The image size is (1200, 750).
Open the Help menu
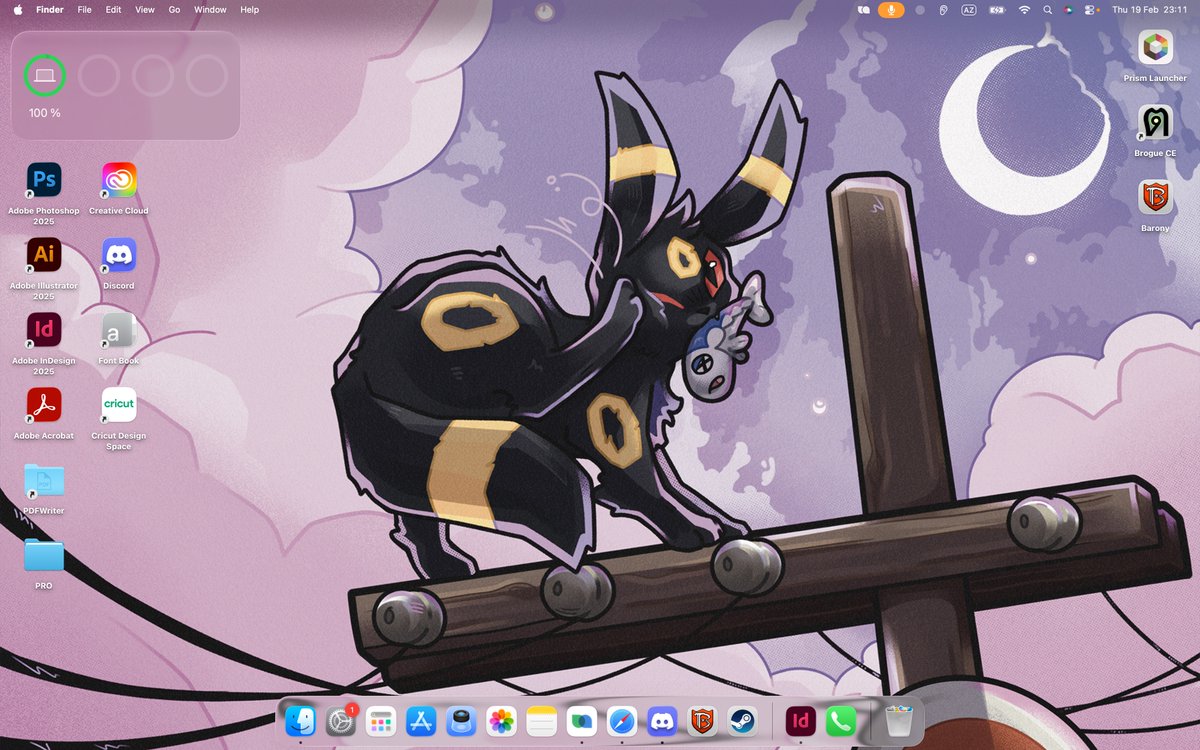250,9
